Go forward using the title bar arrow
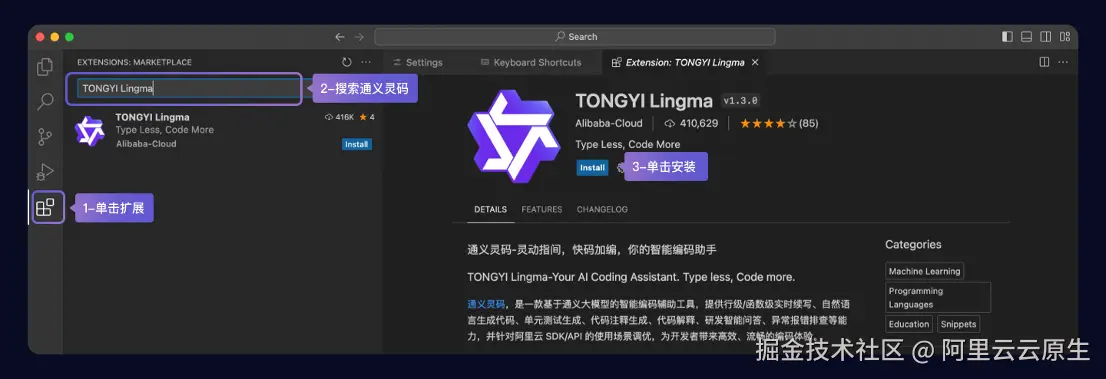Image resolution: width=1106 pixels, height=379 pixels. 359,37
